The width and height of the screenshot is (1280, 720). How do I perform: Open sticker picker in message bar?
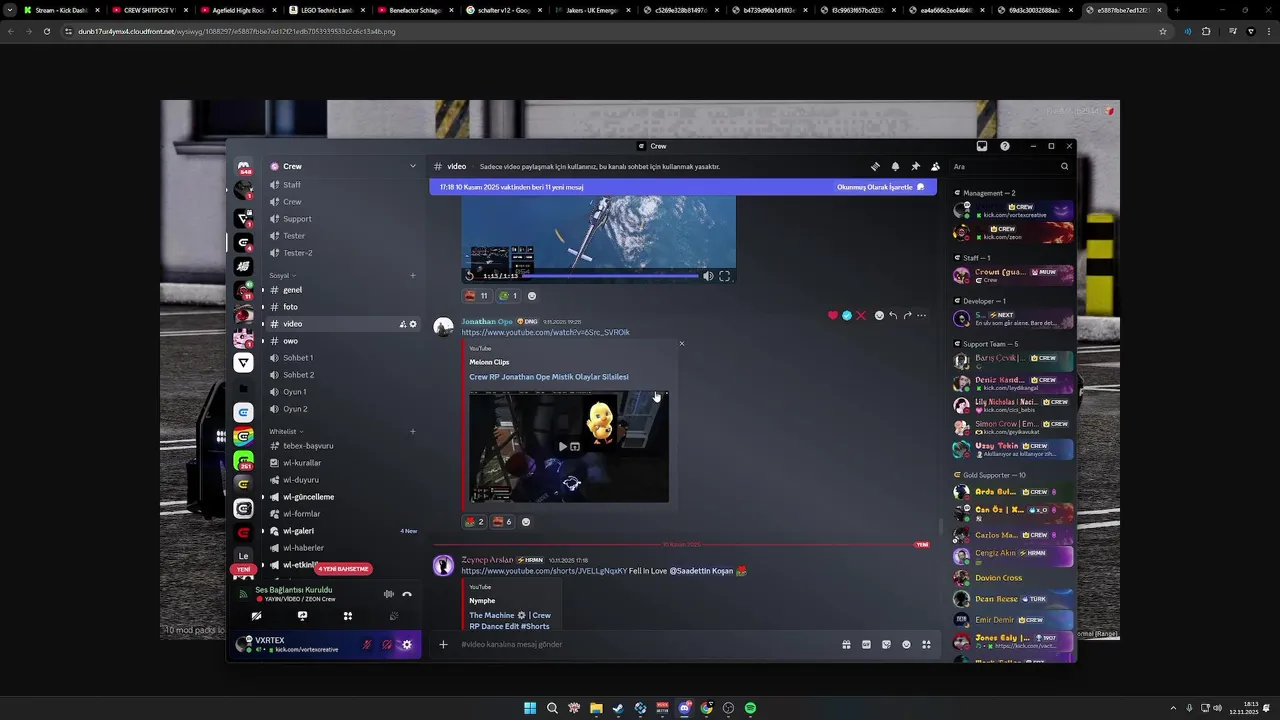point(886,645)
